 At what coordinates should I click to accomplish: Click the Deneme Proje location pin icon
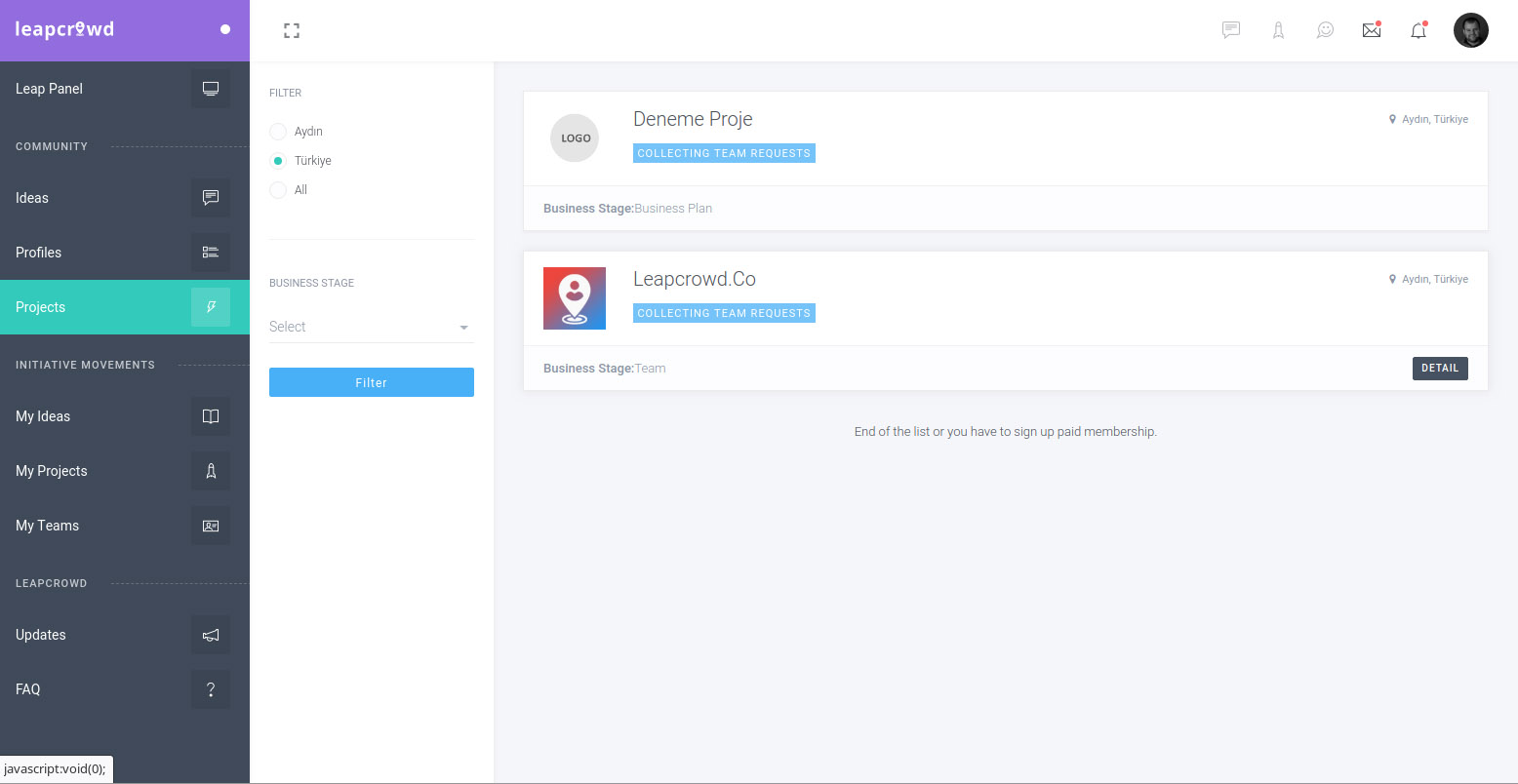pos(1393,119)
